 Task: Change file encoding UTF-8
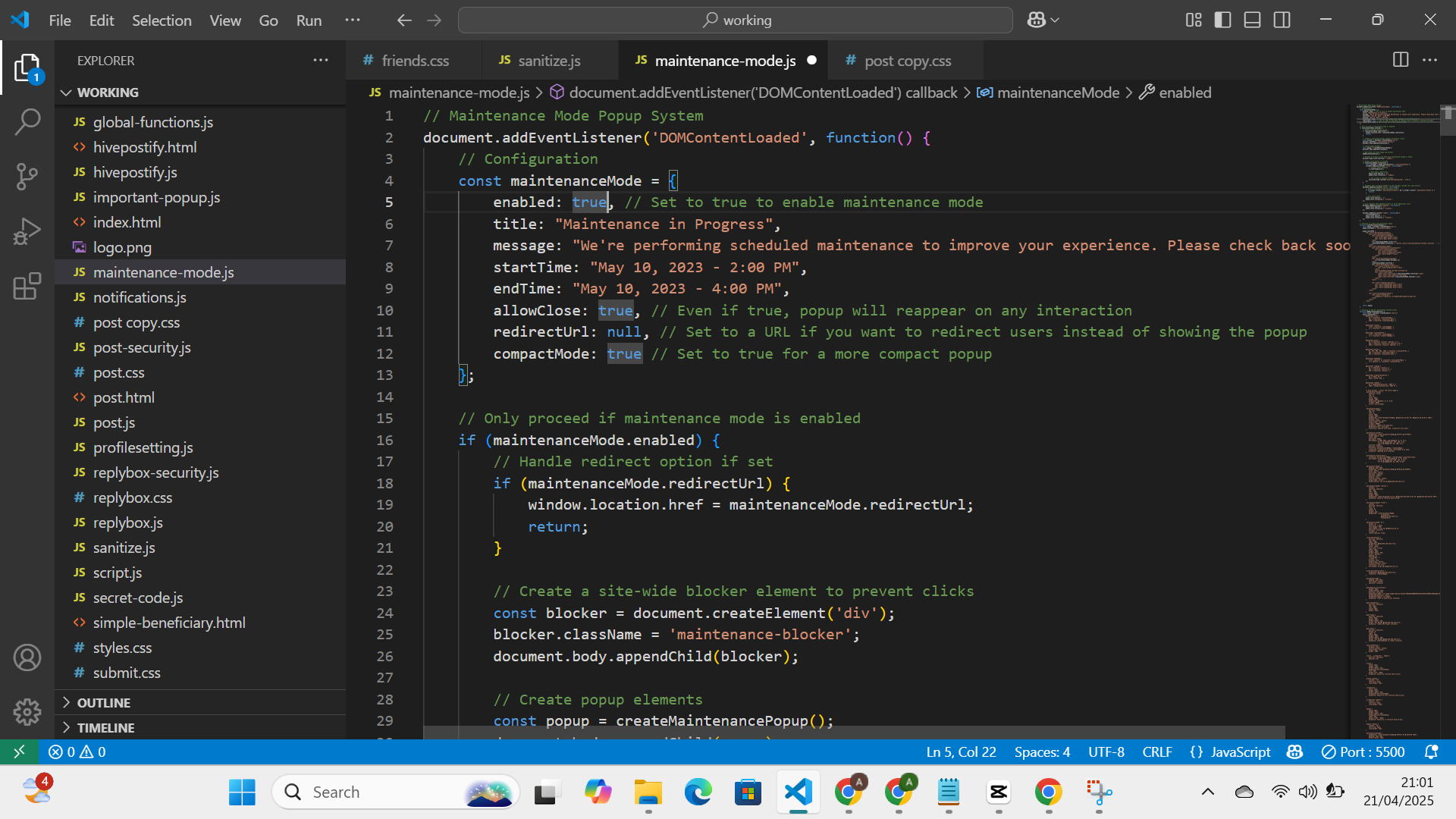[1106, 752]
